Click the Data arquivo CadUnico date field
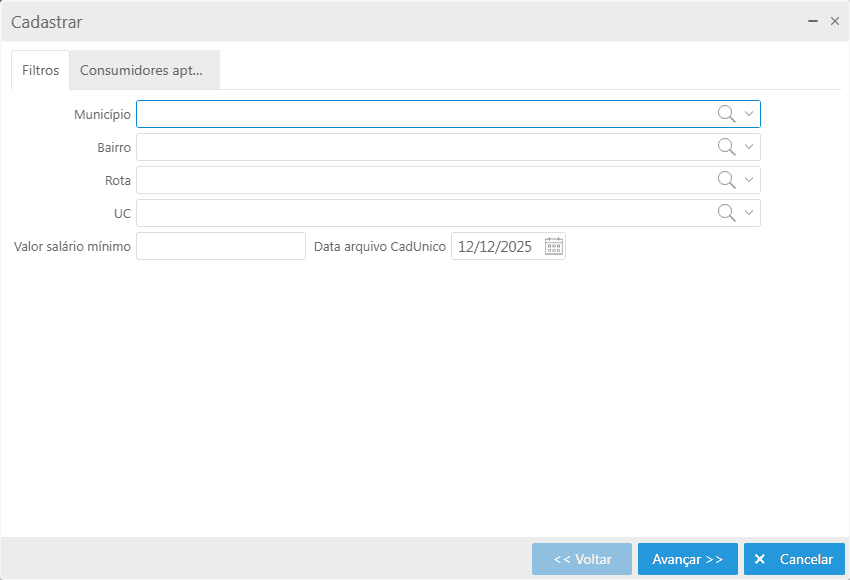 pos(496,247)
